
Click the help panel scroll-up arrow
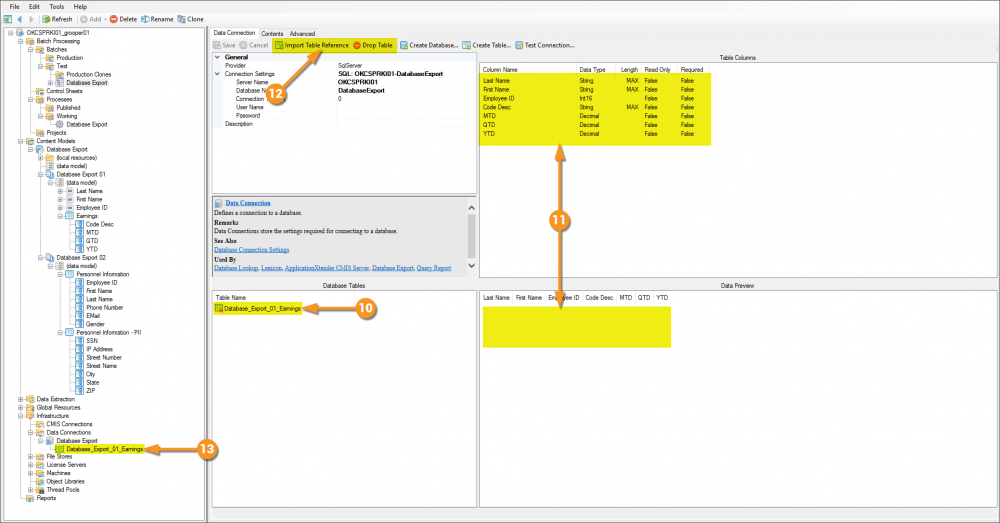472,208
